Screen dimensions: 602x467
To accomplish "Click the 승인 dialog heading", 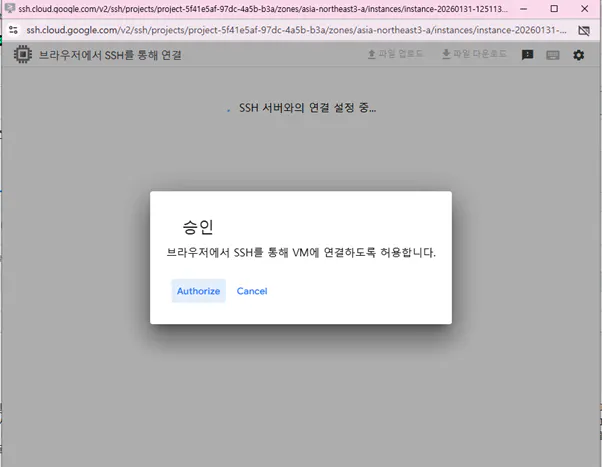I will coord(198,227).
